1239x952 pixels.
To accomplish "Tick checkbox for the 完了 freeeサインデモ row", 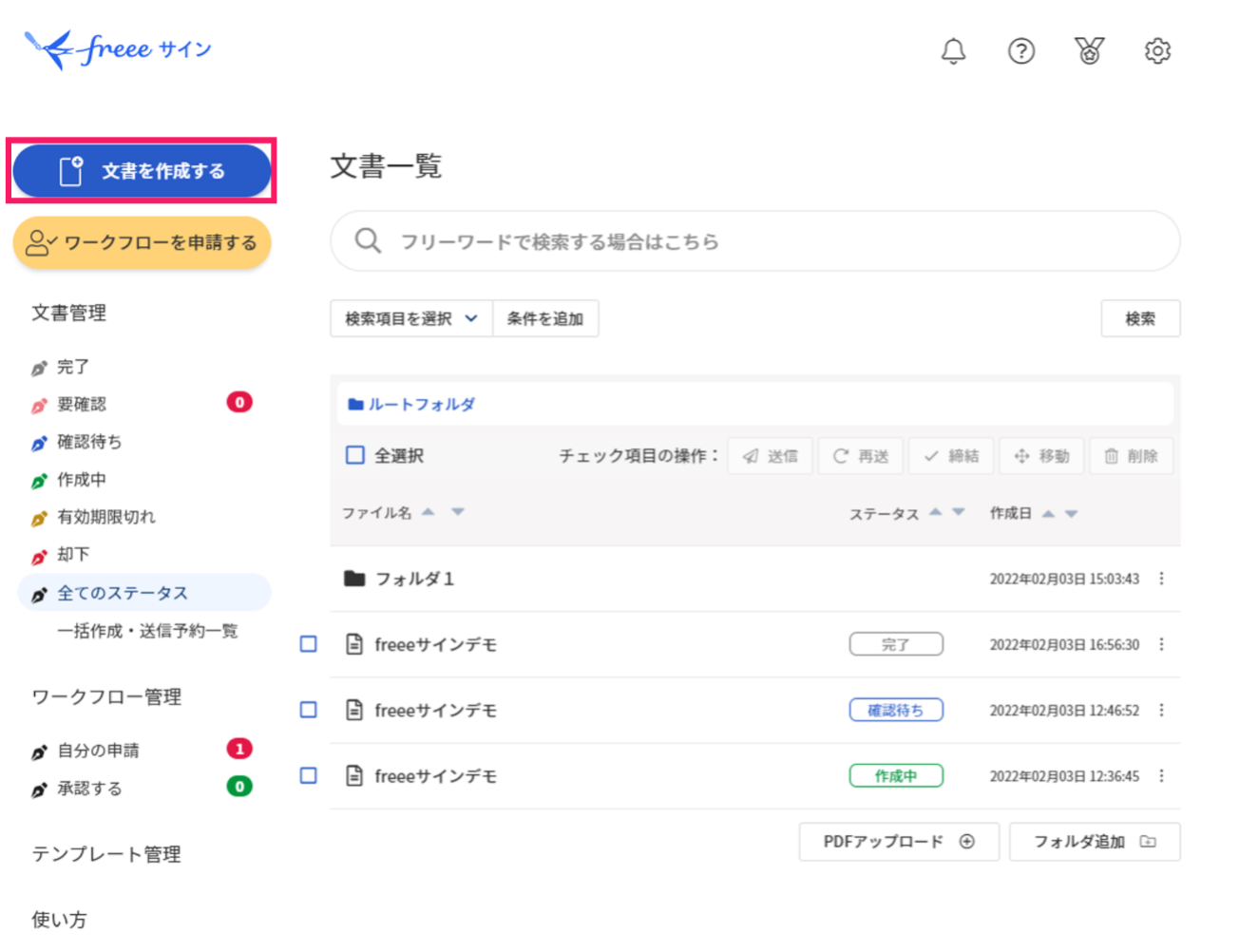I will click(308, 644).
